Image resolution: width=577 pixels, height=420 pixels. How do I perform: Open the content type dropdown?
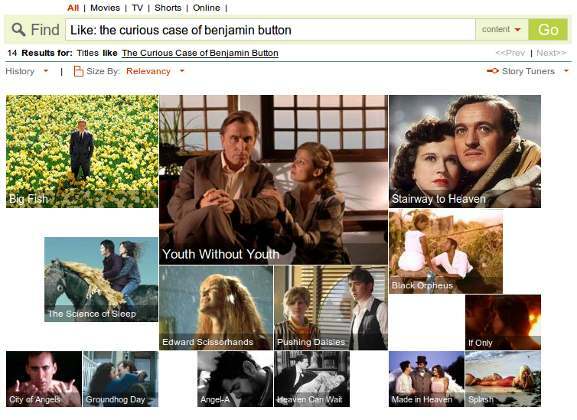pyautogui.click(x=502, y=29)
